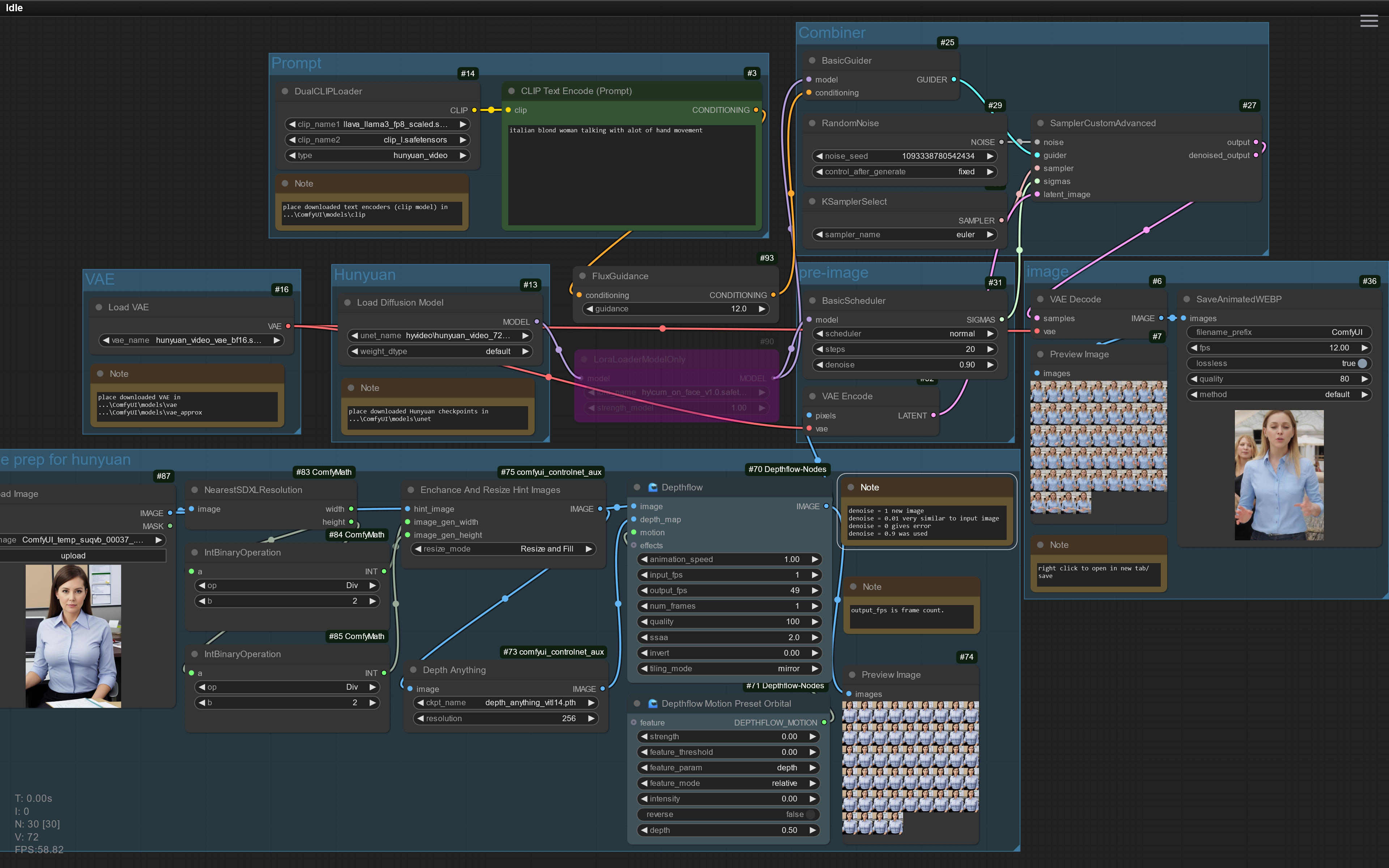Screen dimensions: 1389x868
Task: Collapse the FluxGuidance node using its dot
Action: [x=582, y=276]
